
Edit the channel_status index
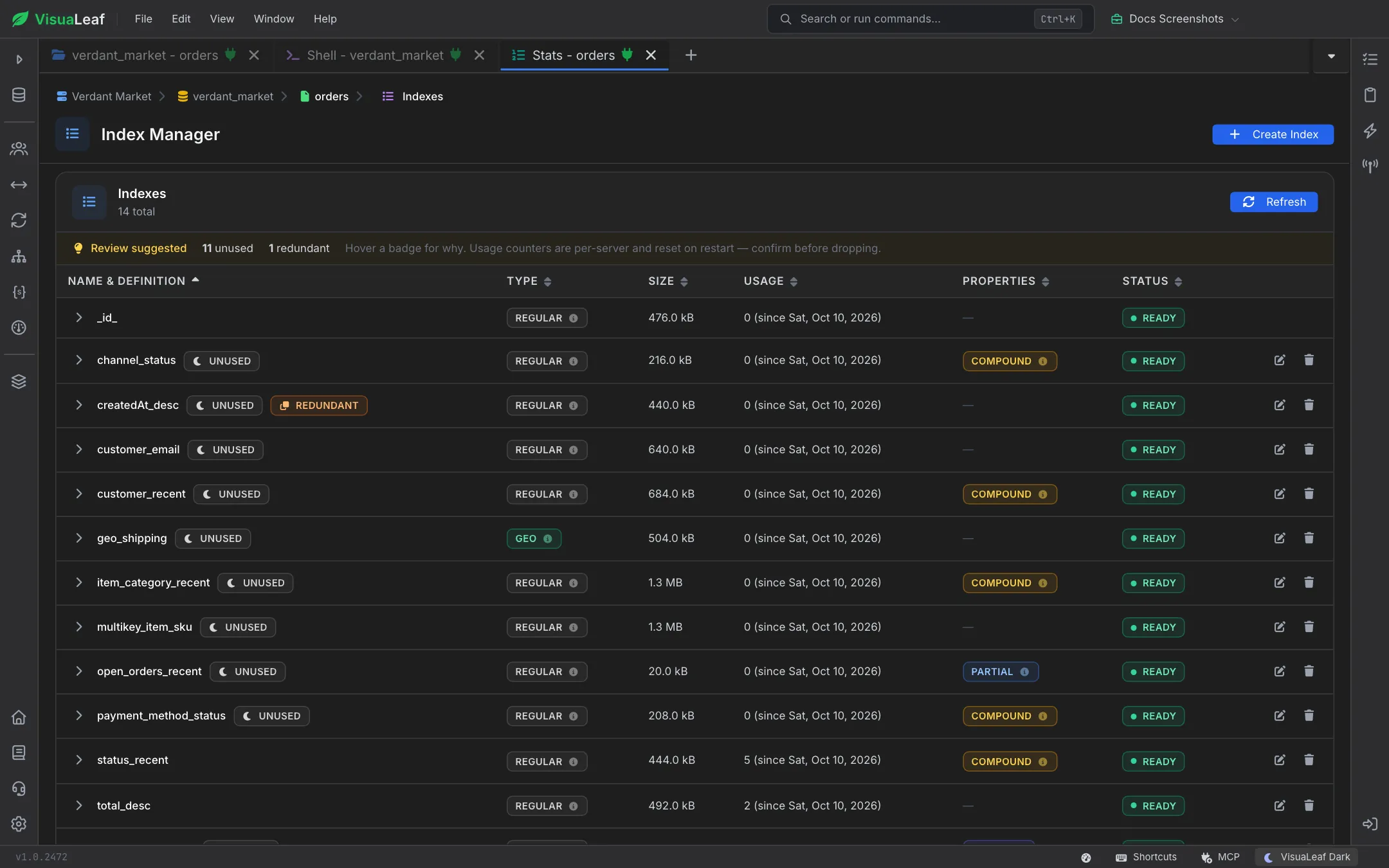point(1280,360)
